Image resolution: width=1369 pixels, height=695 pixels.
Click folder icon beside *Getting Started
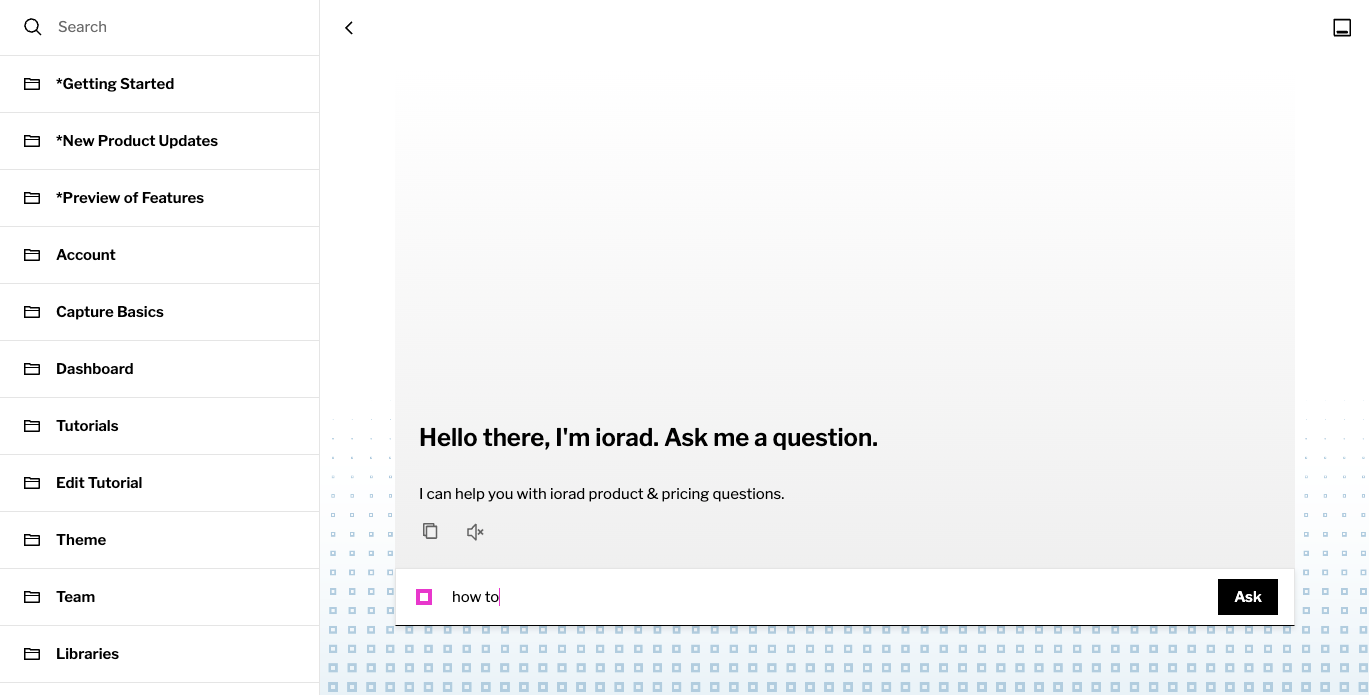pyautogui.click(x=32, y=84)
